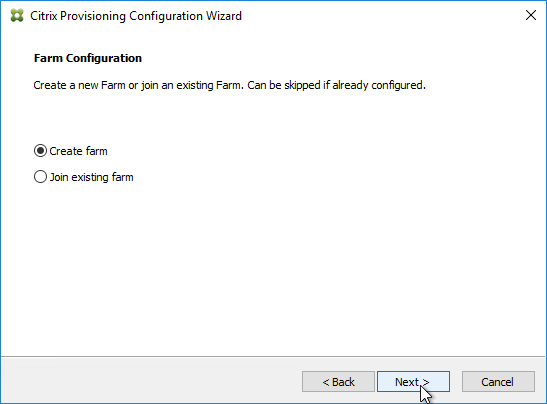Click the 'Next >' button
Viewport: 547px width, 404px height.
pyautogui.click(x=413, y=382)
